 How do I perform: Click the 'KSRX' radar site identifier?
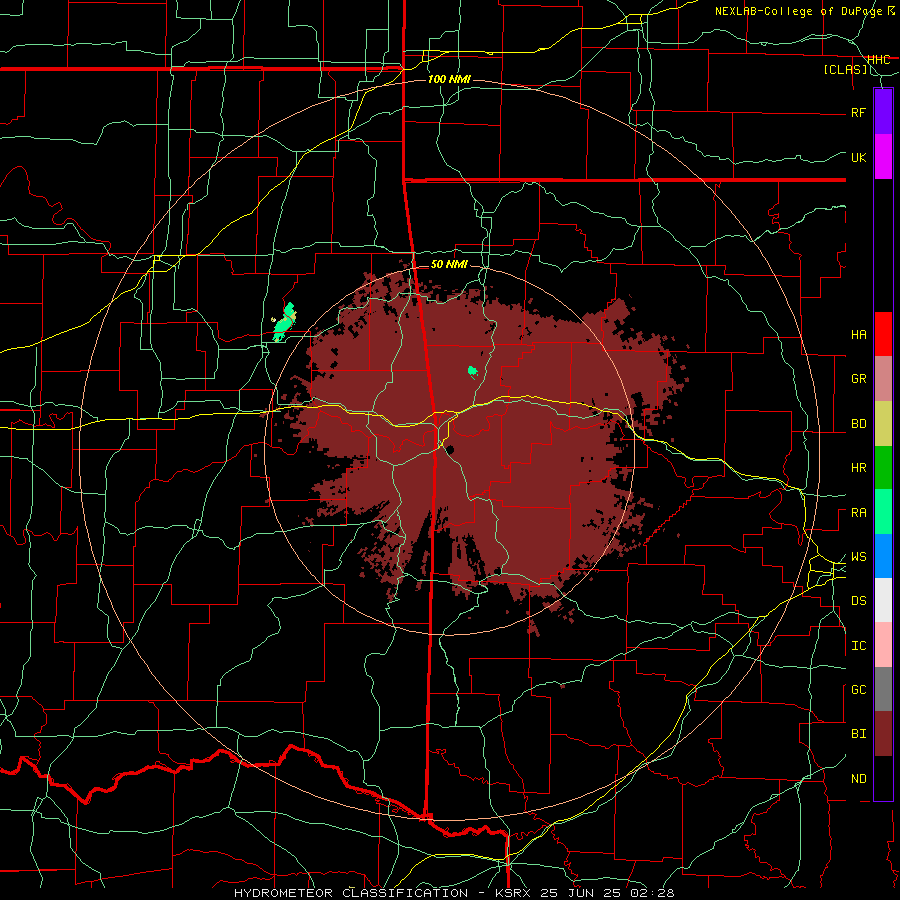tap(513, 893)
